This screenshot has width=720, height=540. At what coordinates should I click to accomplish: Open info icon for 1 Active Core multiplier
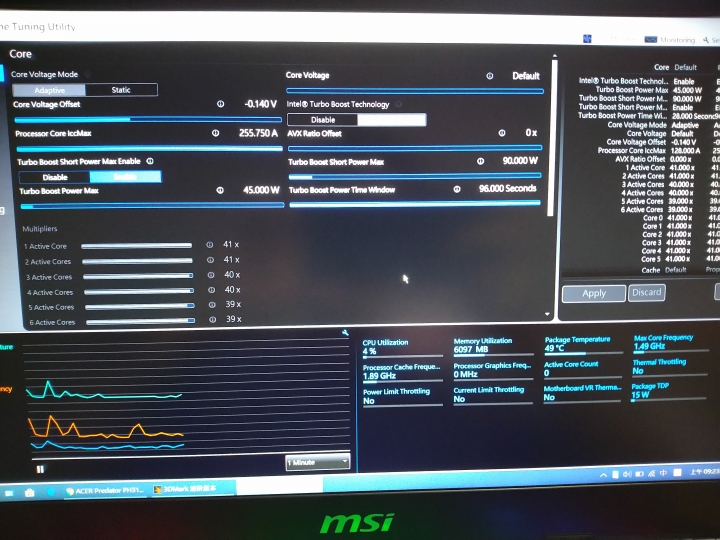[x=209, y=245]
